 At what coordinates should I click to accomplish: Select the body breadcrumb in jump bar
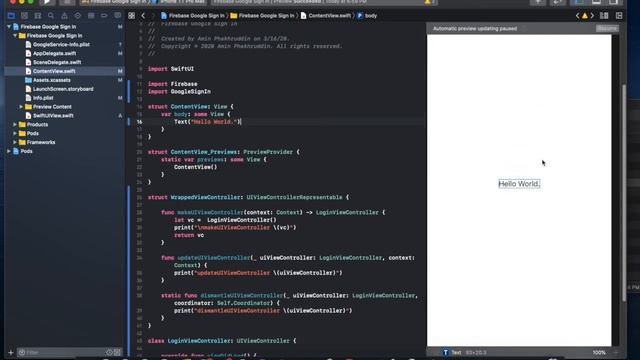coord(367,16)
